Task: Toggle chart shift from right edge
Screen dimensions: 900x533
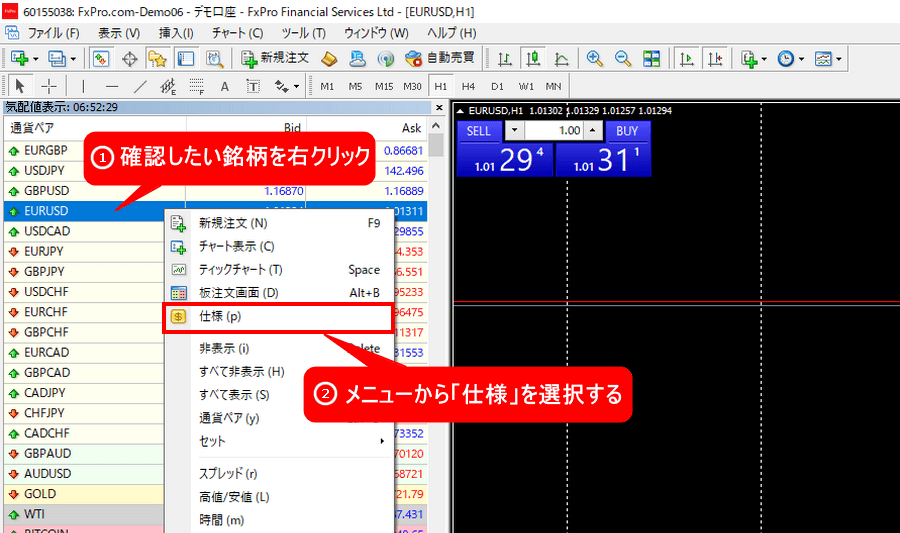Action: click(715, 59)
